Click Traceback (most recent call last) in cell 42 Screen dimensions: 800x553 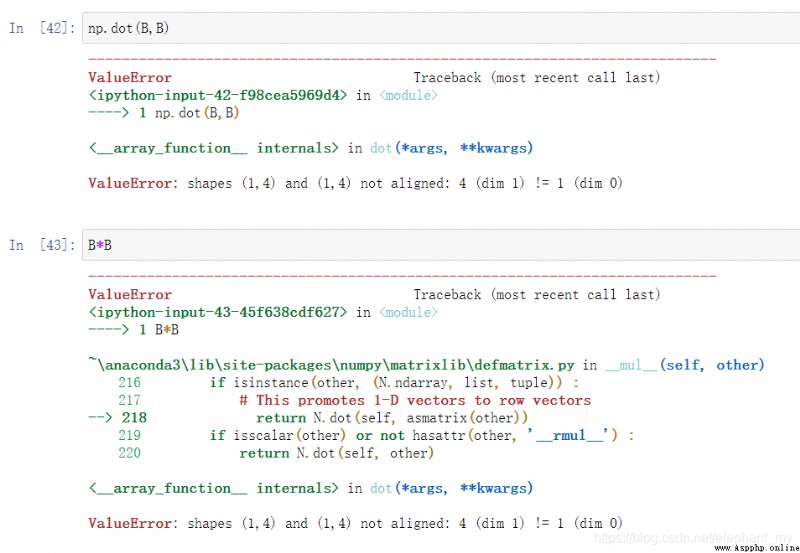click(537, 78)
